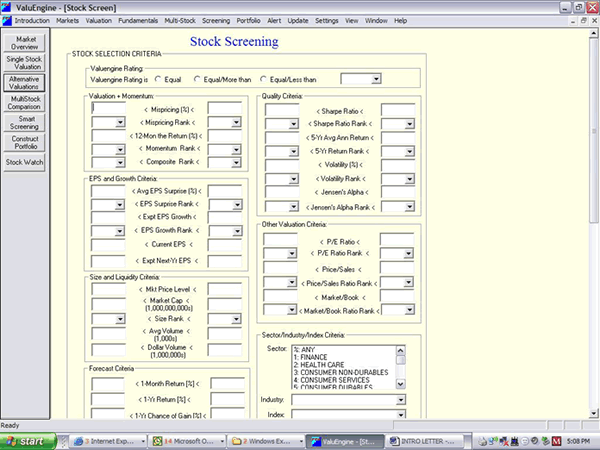
Task: Open the Valuation menu
Action: tap(98, 21)
